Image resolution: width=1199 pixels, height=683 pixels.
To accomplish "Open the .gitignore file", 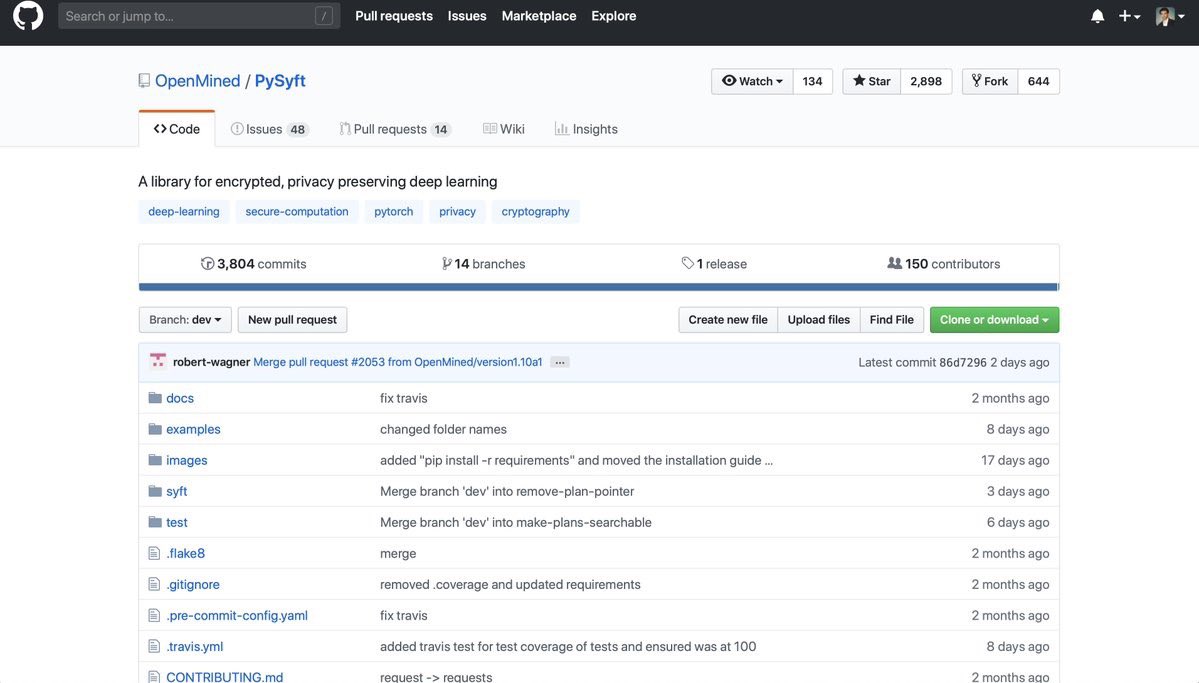I will click(x=193, y=584).
